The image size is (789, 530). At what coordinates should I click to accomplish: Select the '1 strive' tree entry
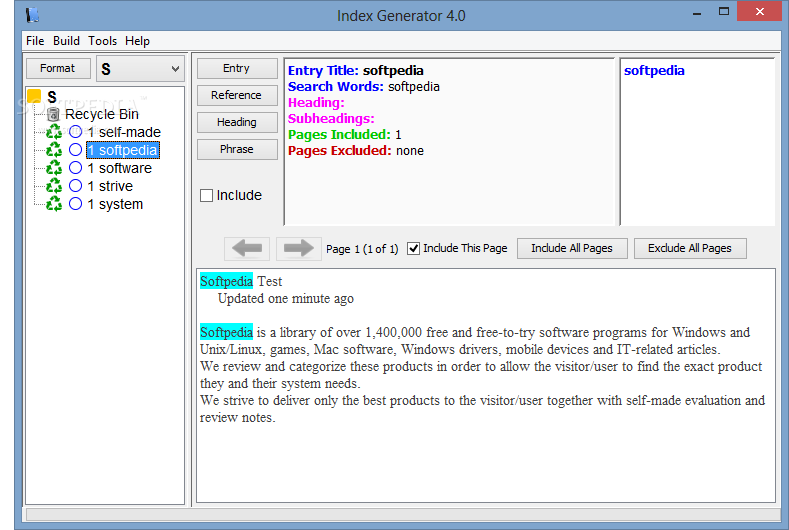tap(110, 186)
